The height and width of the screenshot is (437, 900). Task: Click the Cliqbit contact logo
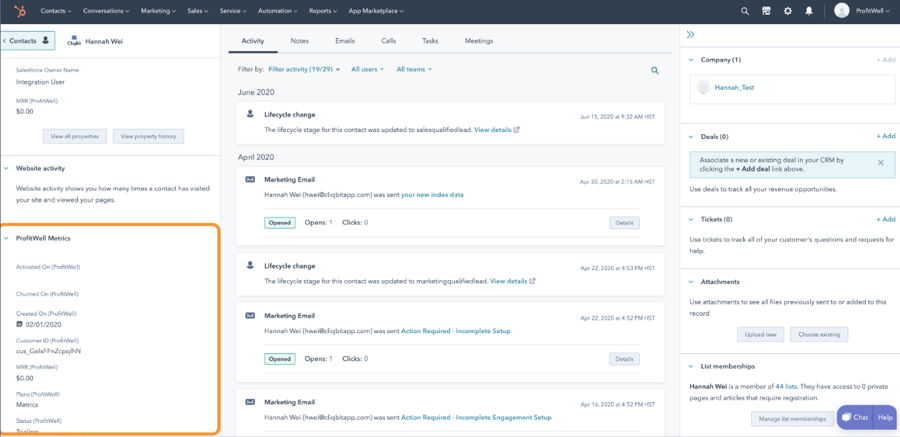(x=73, y=41)
